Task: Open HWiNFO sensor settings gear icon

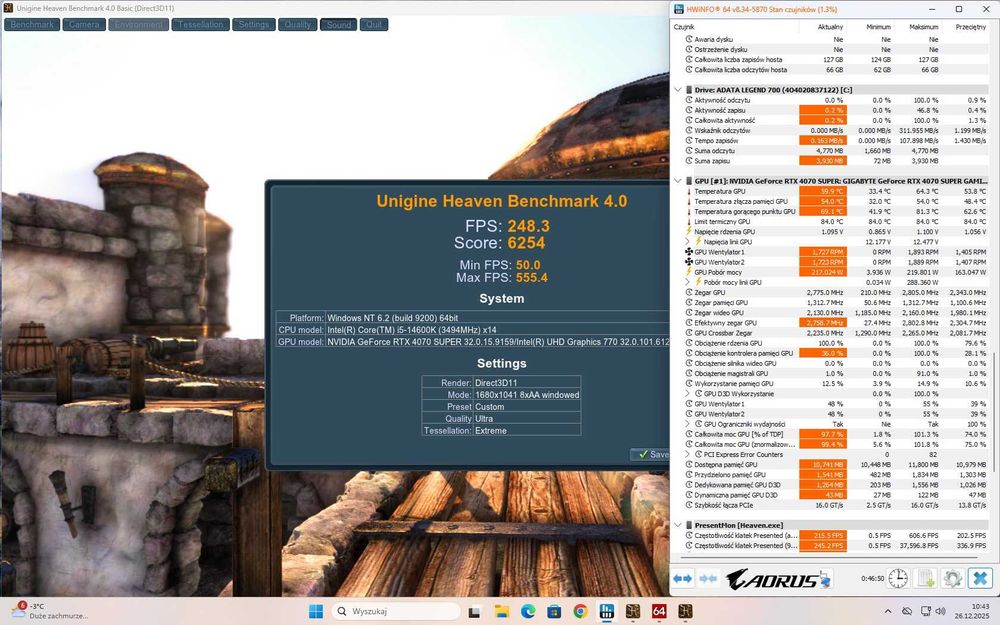Action: 953,578
